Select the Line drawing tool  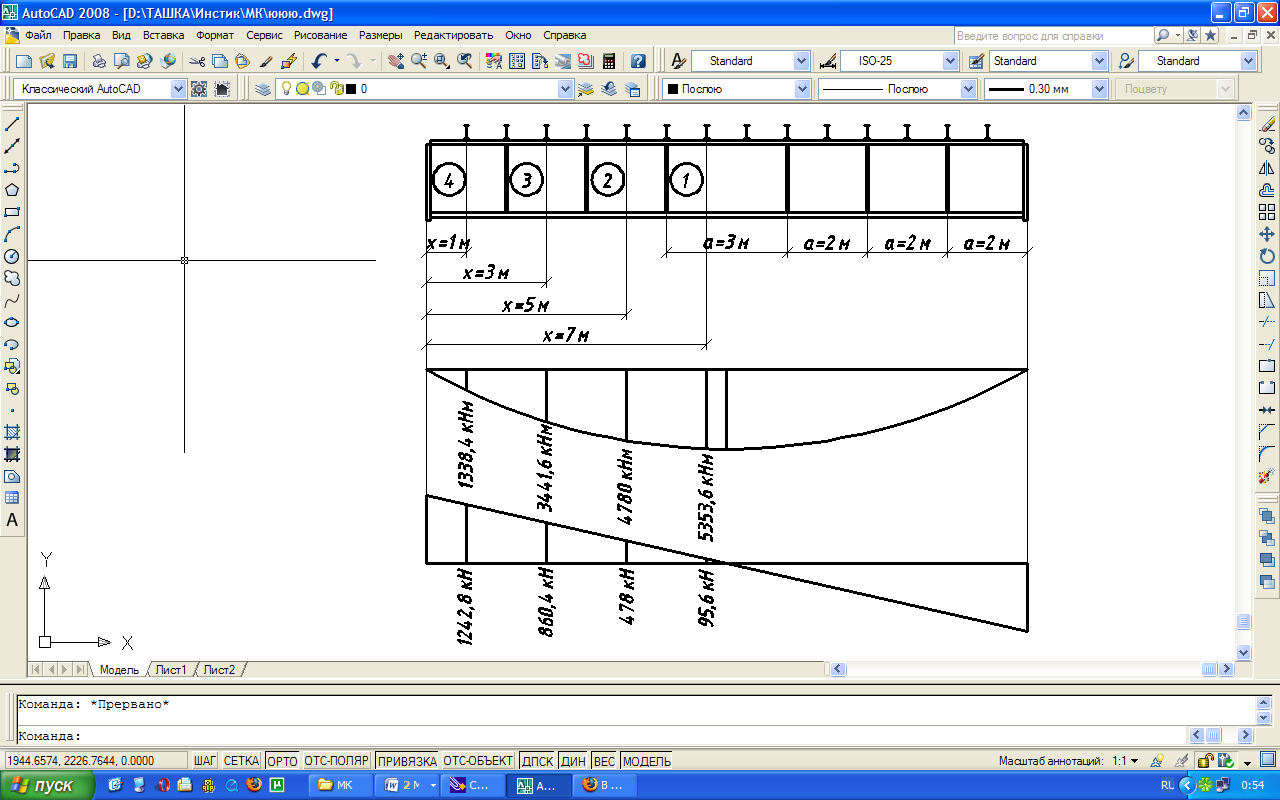(x=13, y=124)
